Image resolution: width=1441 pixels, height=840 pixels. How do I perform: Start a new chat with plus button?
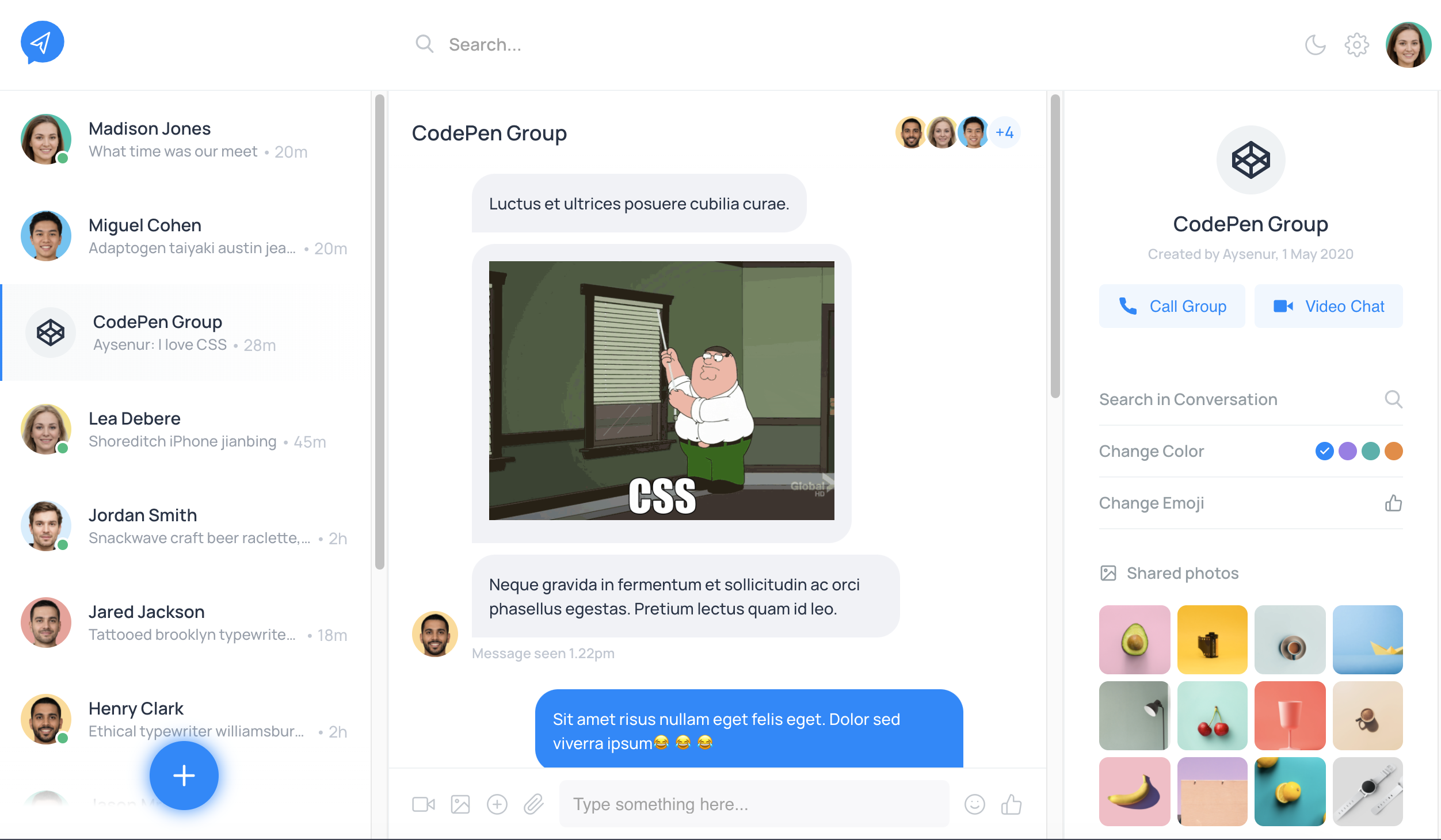(184, 775)
